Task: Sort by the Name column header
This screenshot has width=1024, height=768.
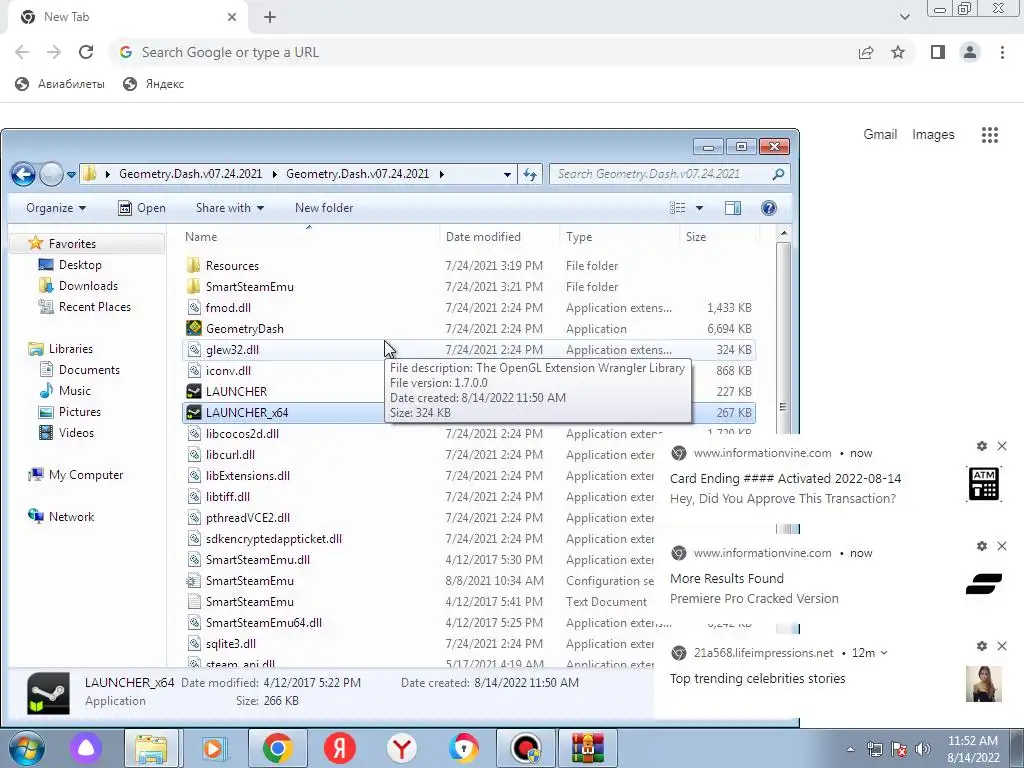Action: click(x=201, y=237)
